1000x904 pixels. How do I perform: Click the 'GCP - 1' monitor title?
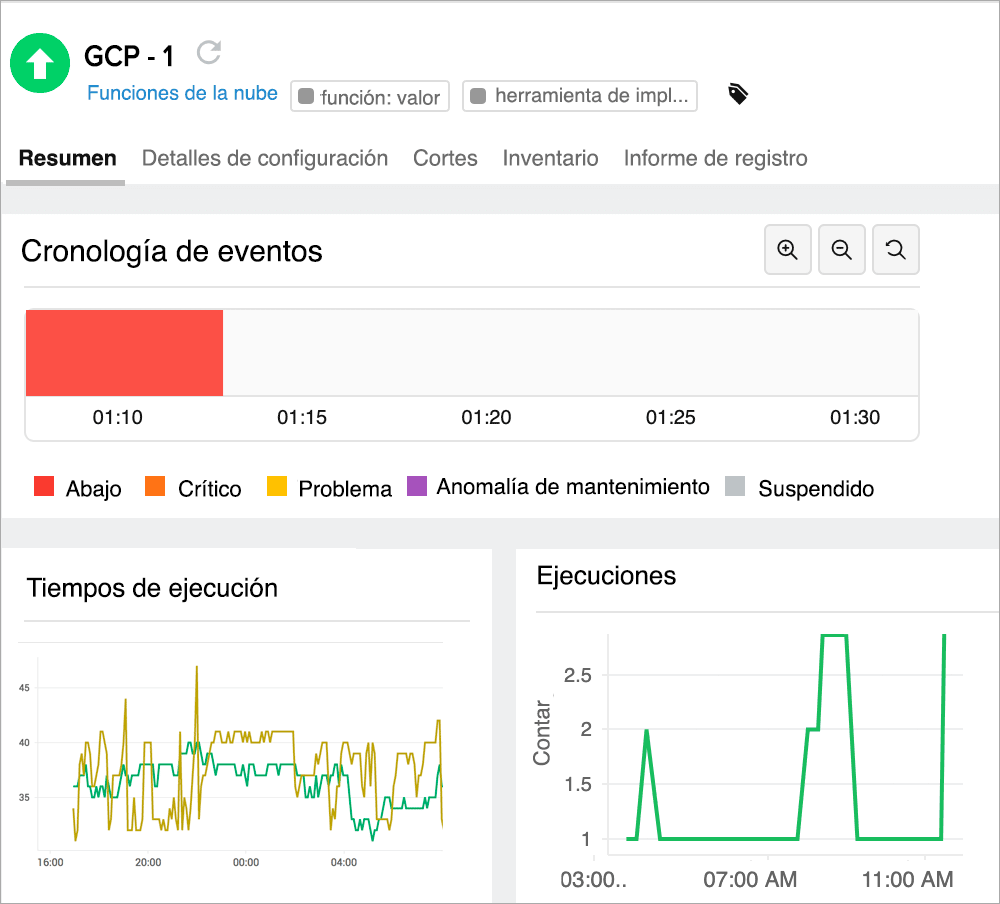coord(128,57)
